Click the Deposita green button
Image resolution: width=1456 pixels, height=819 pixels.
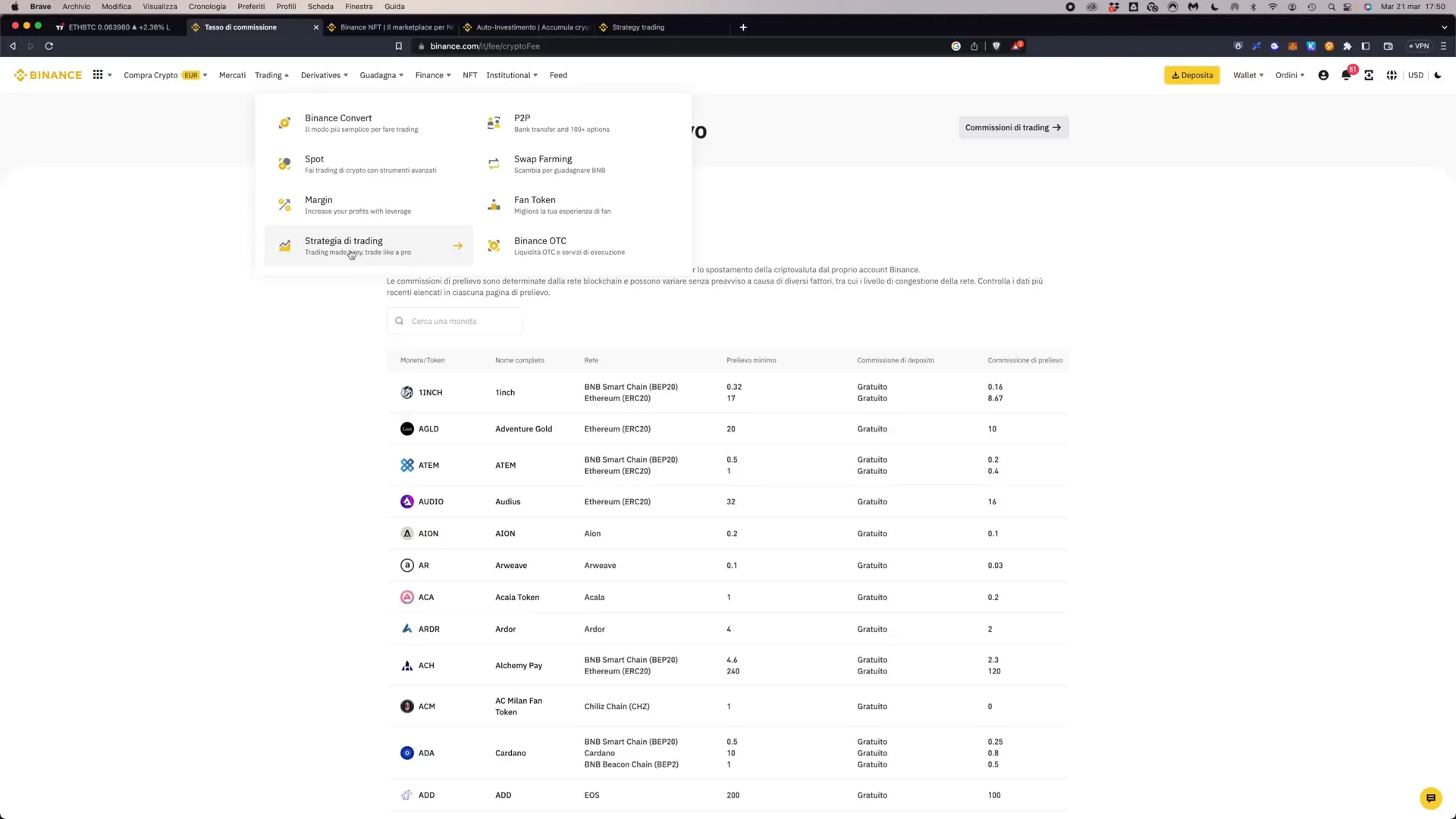click(x=1193, y=75)
